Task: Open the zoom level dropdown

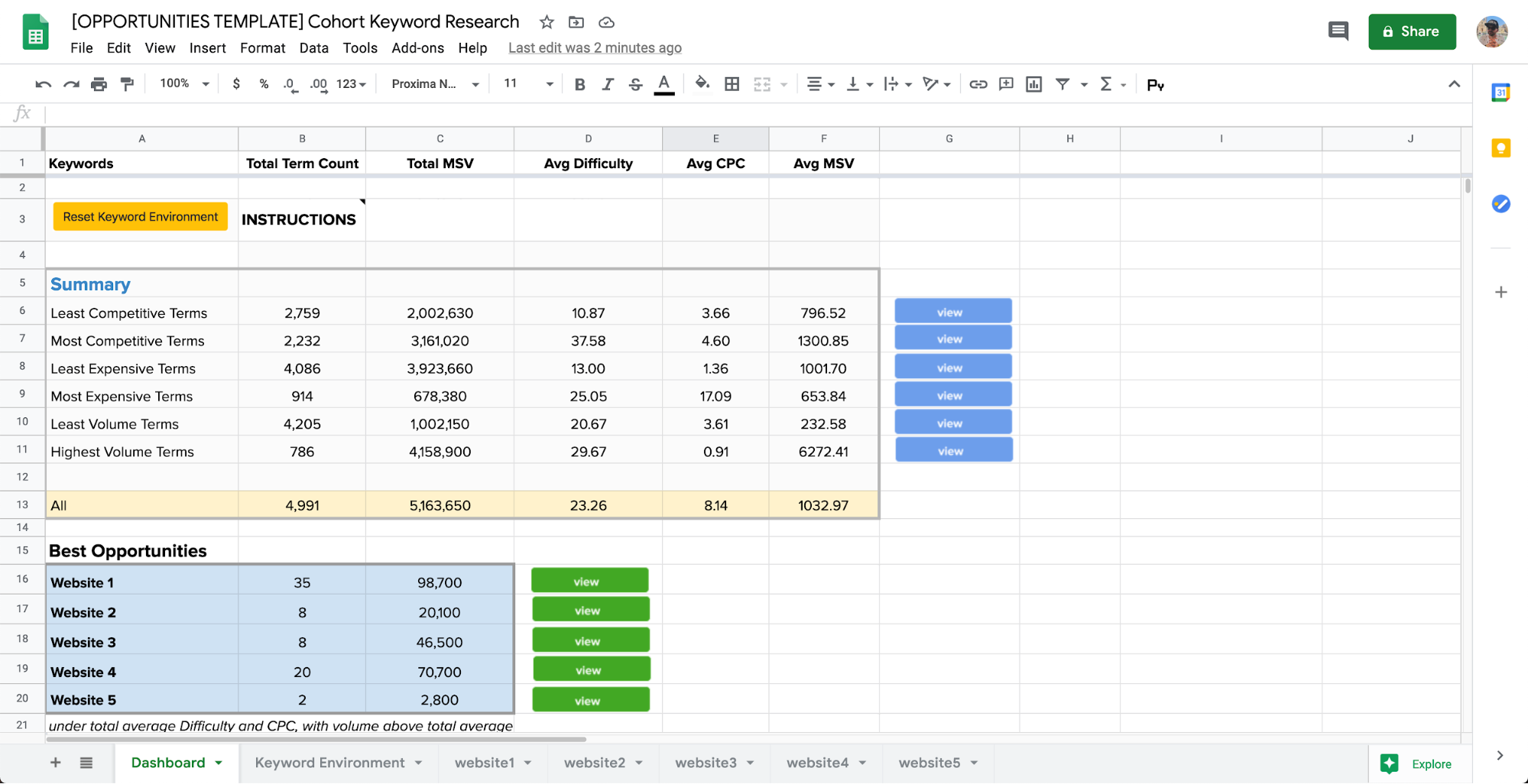Action: click(184, 84)
